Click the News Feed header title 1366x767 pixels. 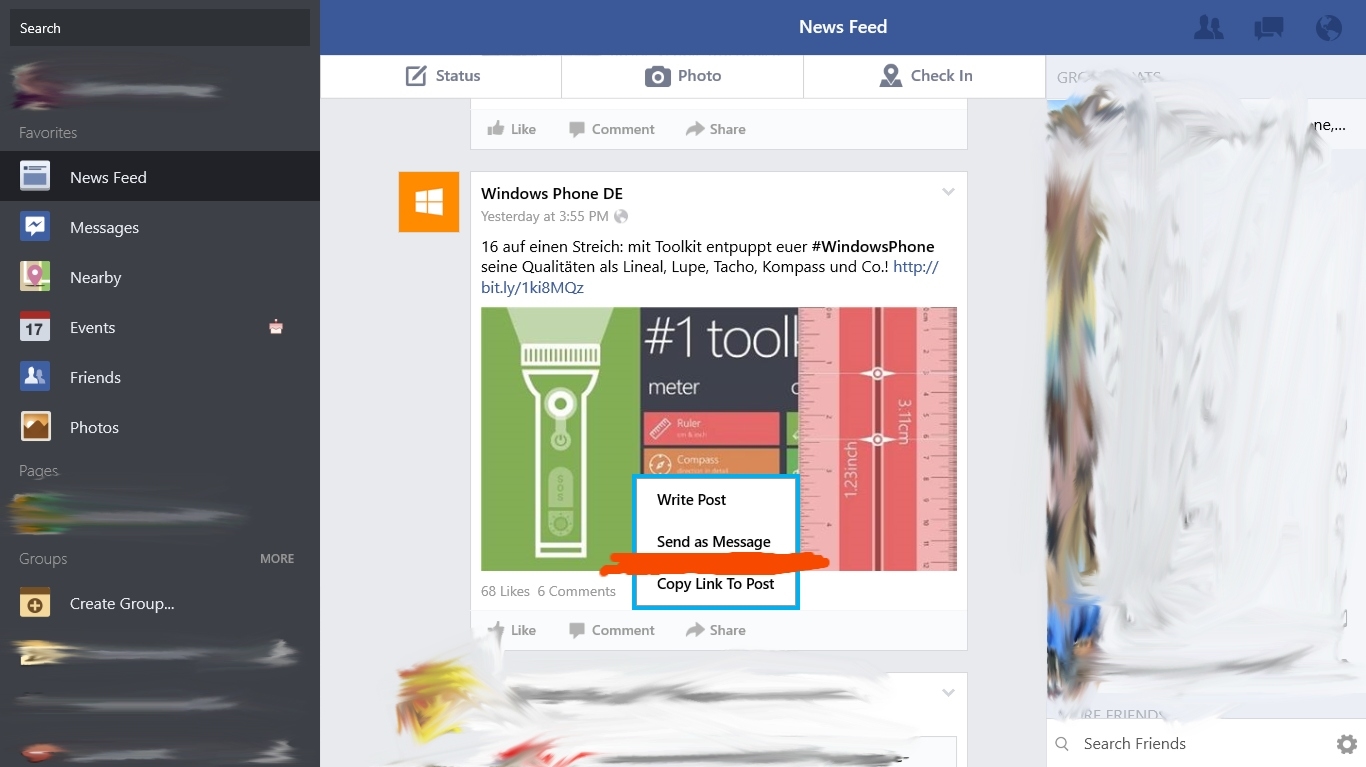click(843, 27)
